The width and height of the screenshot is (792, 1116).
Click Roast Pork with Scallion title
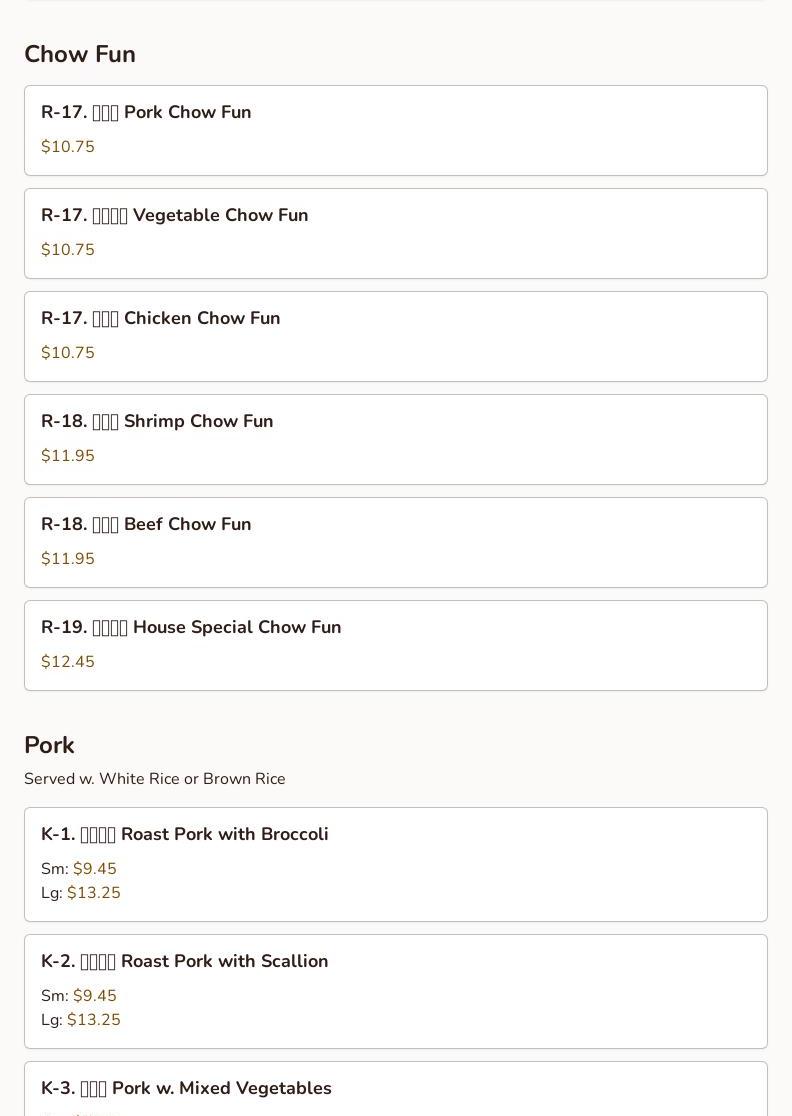point(185,961)
